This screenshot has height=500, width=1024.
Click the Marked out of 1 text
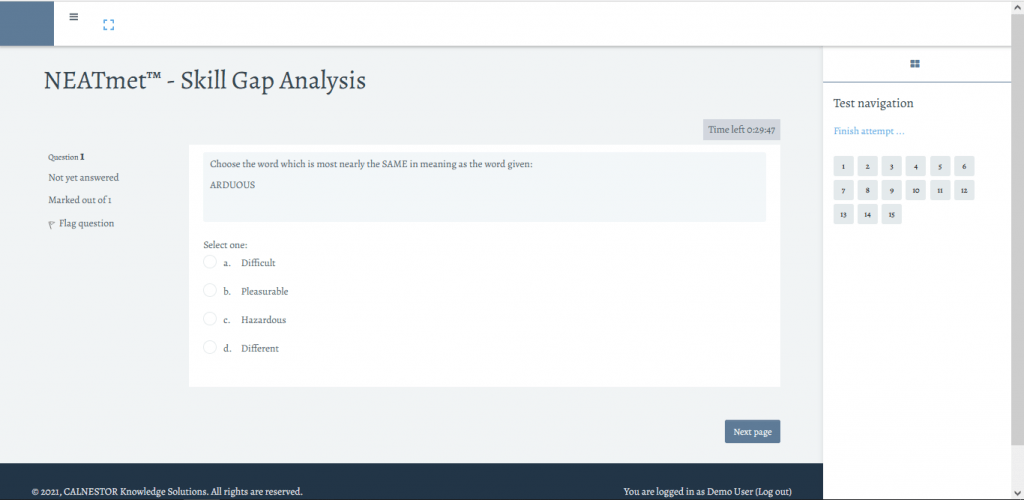point(80,200)
